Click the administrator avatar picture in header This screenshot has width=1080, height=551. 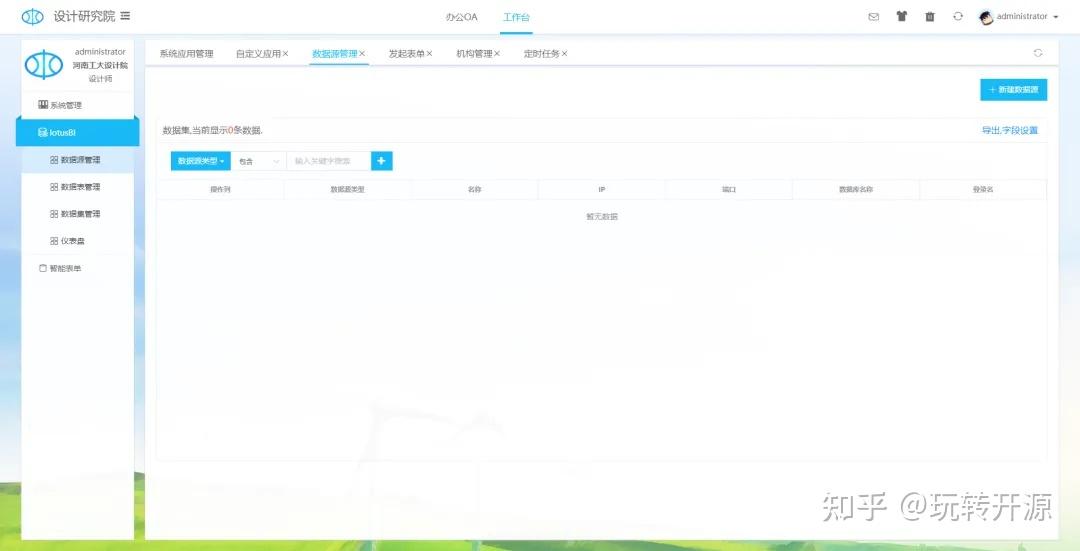pos(986,17)
